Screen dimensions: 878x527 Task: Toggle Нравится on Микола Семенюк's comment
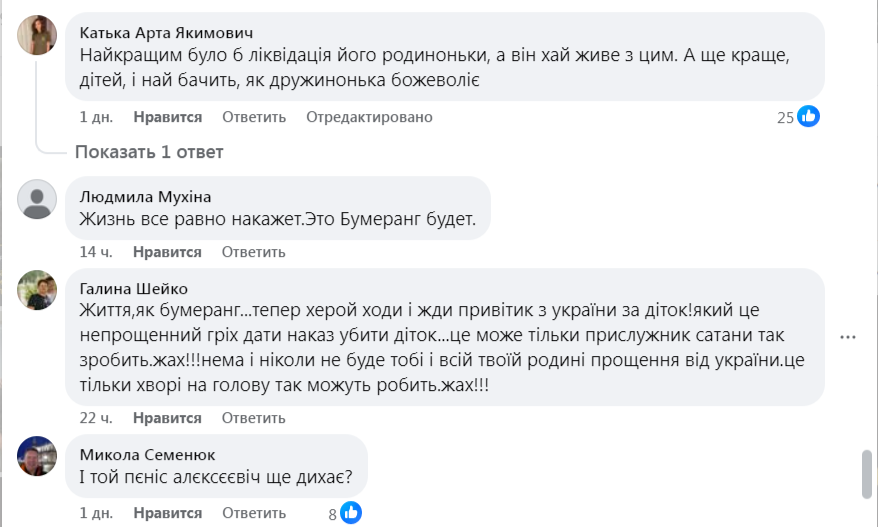pos(167,513)
